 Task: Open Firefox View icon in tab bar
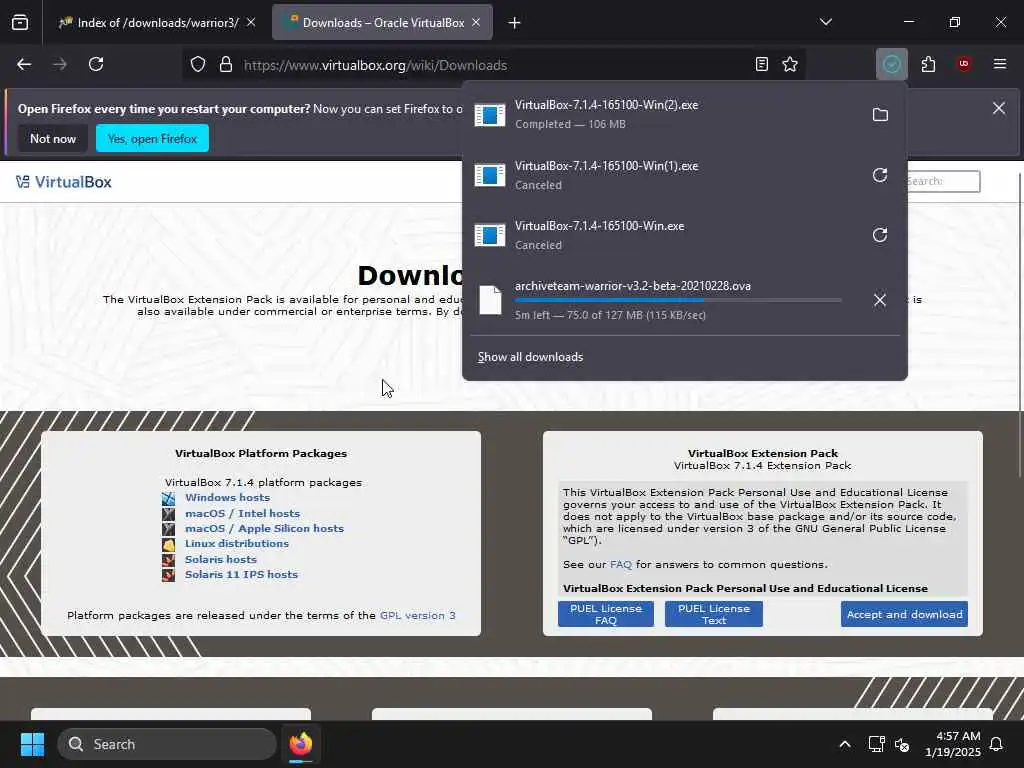(20, 22)
